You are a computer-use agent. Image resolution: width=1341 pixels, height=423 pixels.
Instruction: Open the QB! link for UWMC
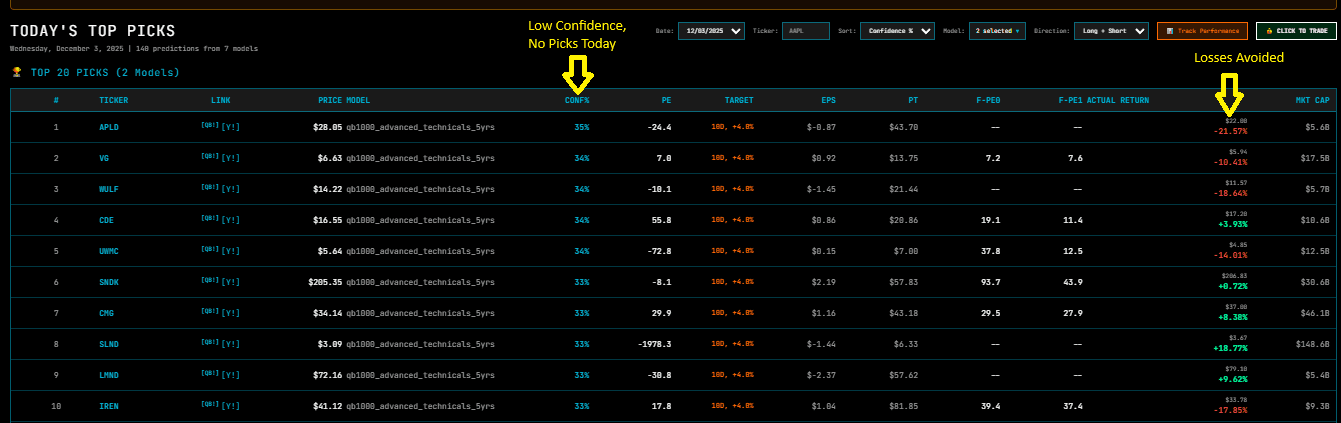(209, 251)
